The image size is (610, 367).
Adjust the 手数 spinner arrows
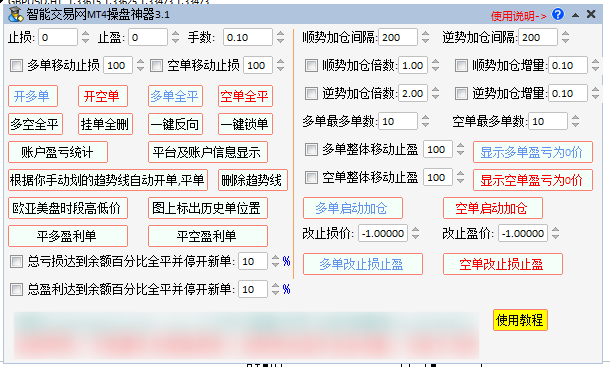pos(280,37)
